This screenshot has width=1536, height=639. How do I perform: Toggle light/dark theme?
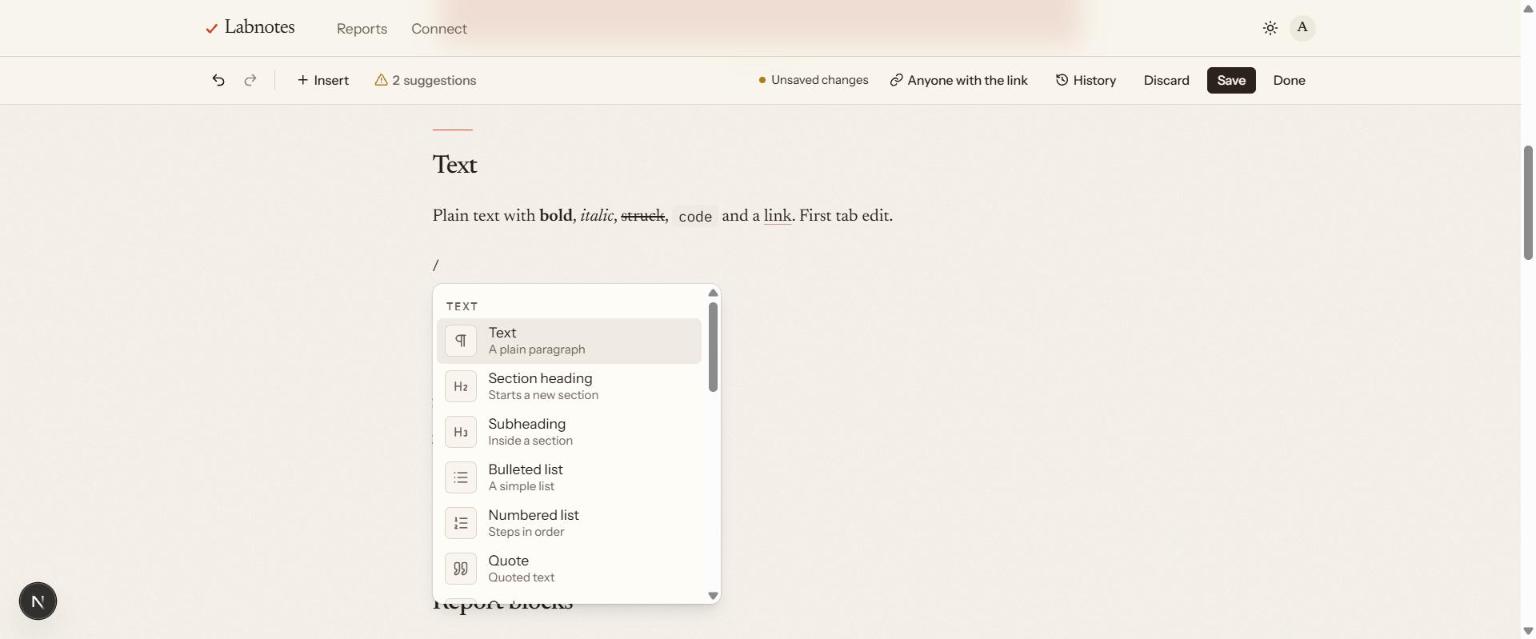click(x=1270, y=28)
